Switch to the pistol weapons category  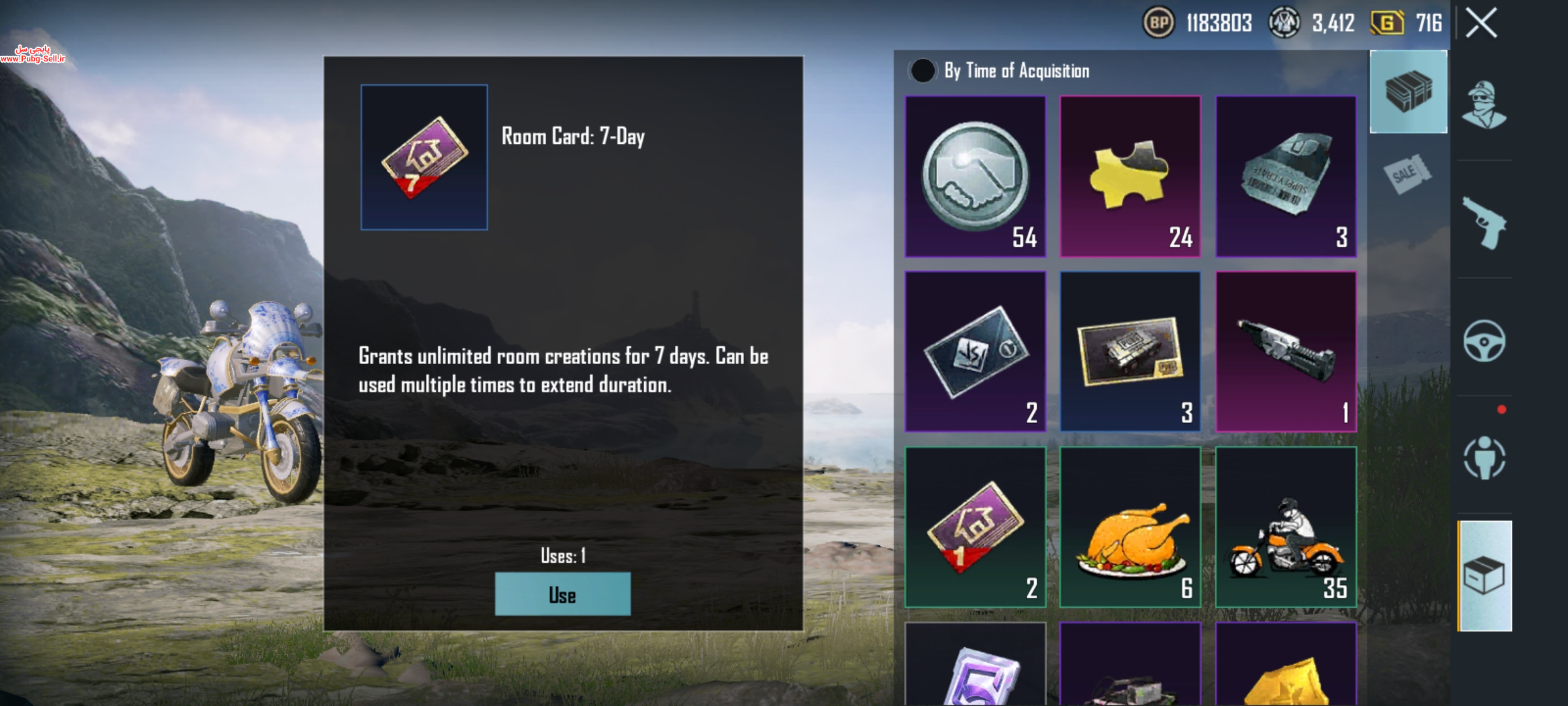[x=1484, y=222]
